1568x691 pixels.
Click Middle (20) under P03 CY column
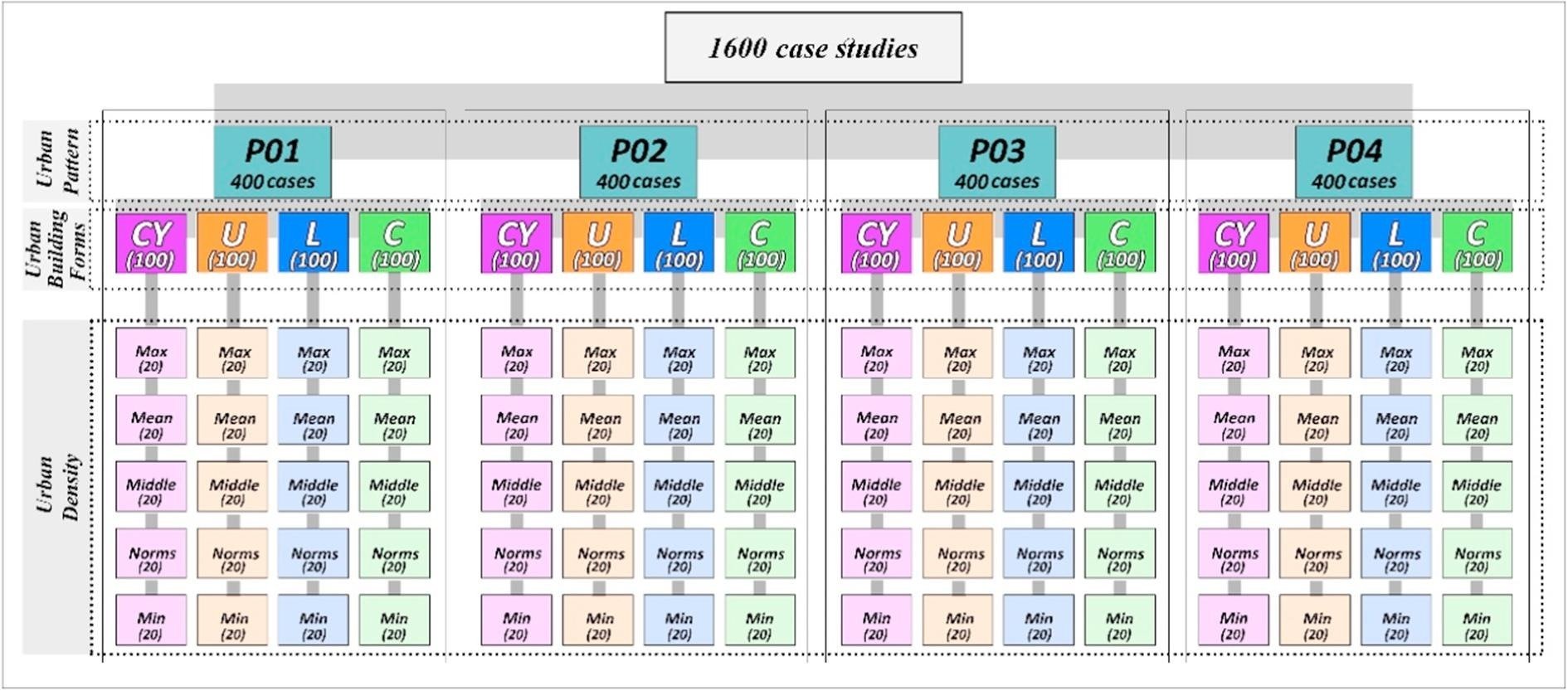876,487
